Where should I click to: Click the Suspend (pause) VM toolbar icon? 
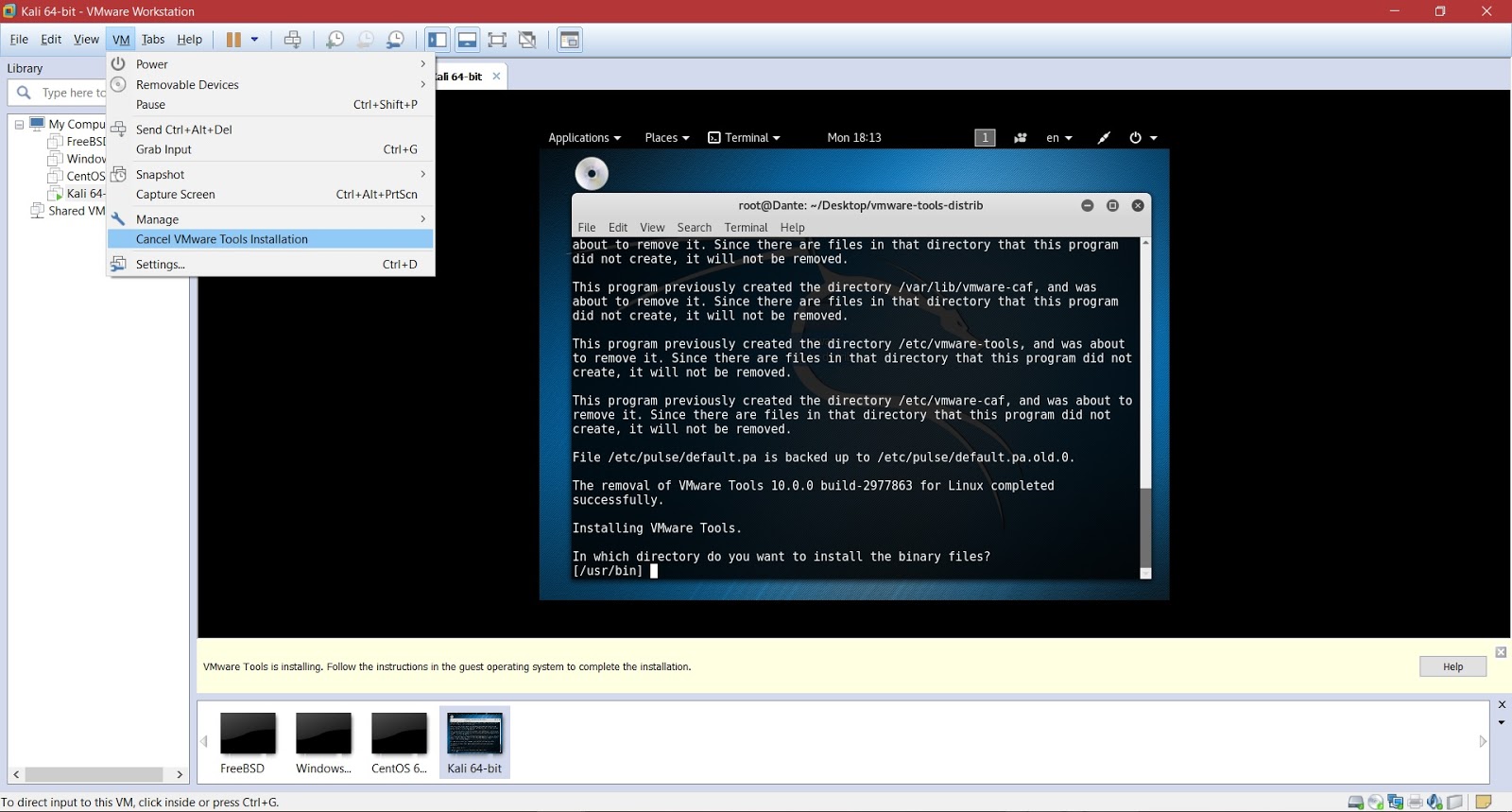[x=233, y=40]
